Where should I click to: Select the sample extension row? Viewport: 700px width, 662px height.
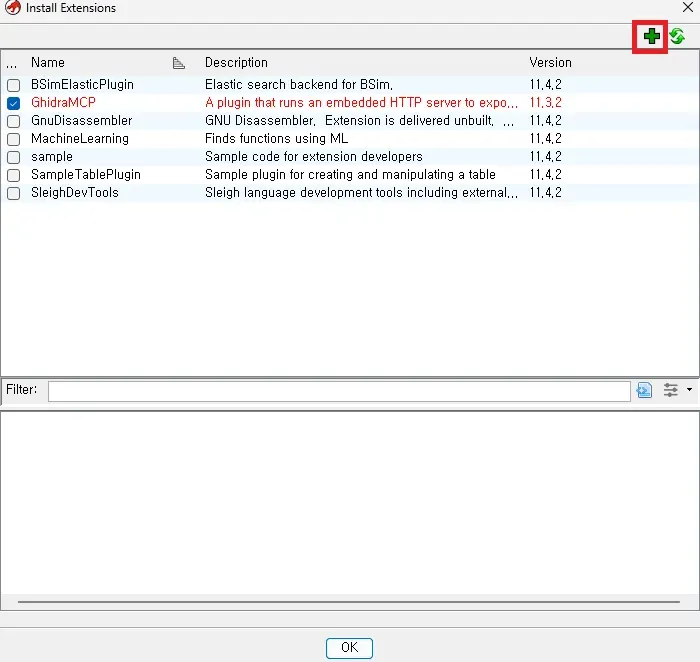[x=52, y=157]
